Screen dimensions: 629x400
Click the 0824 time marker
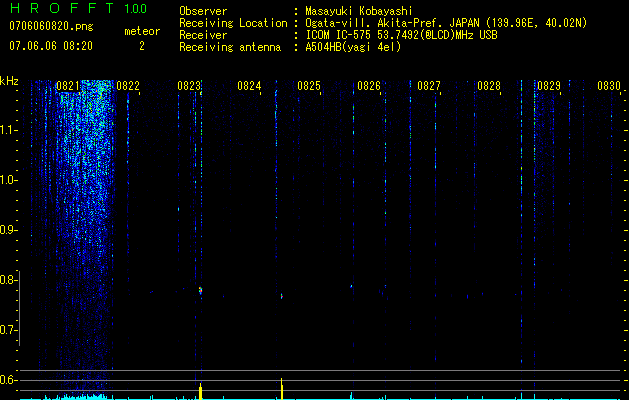click(249, 86)
